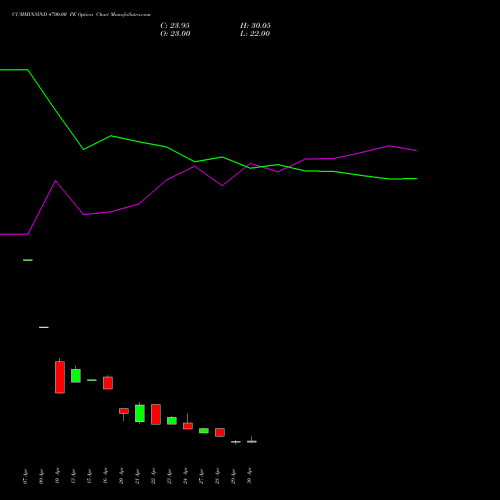
Task: Click the red candle above 24 Apr
Action: [188, 426]
